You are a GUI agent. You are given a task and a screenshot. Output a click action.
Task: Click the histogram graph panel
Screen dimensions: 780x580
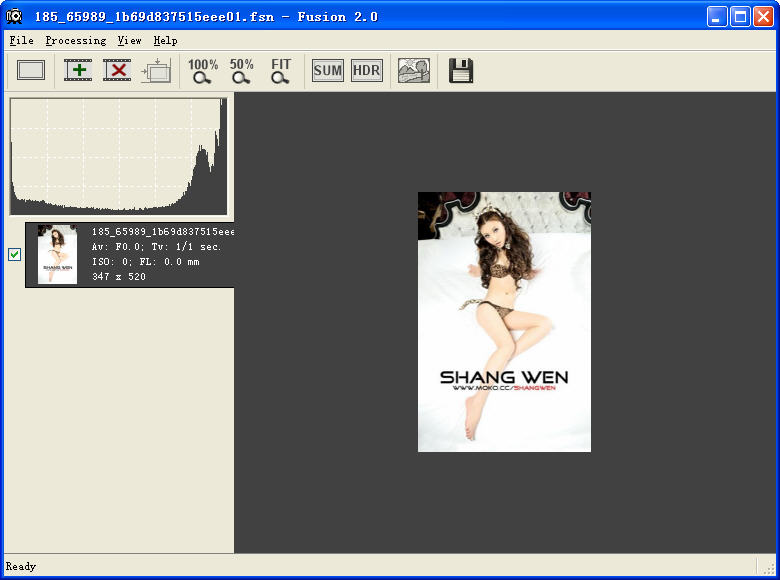click(x=118, y=155)
